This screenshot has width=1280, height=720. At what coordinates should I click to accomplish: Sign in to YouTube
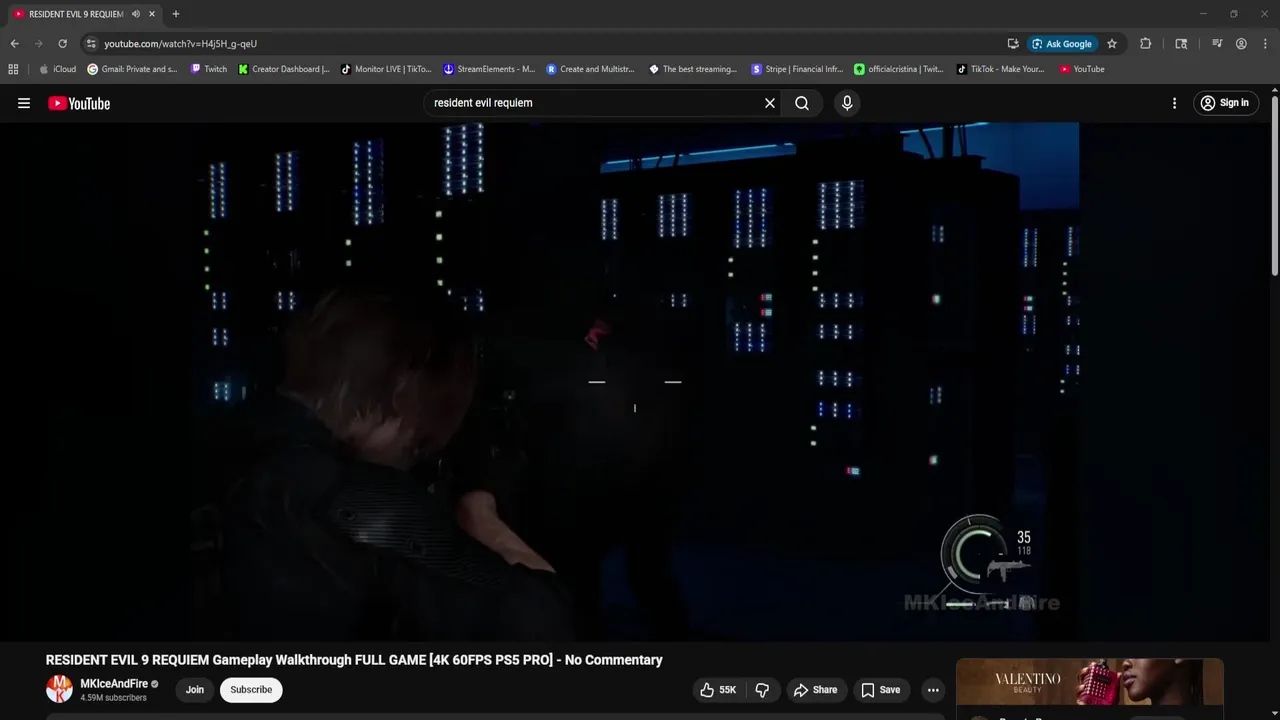[x=1225, y=103]
